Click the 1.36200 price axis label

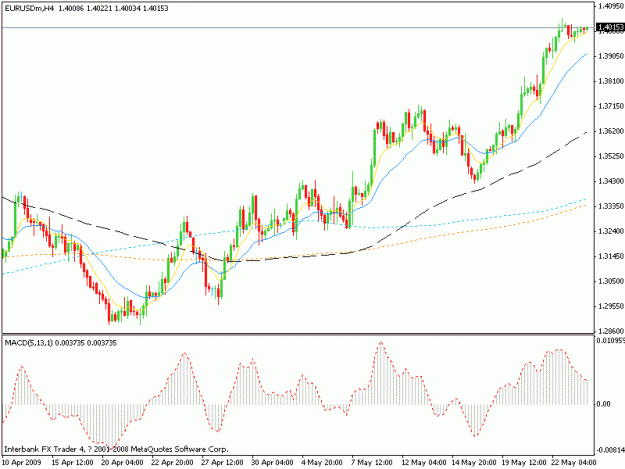(611, 131)
